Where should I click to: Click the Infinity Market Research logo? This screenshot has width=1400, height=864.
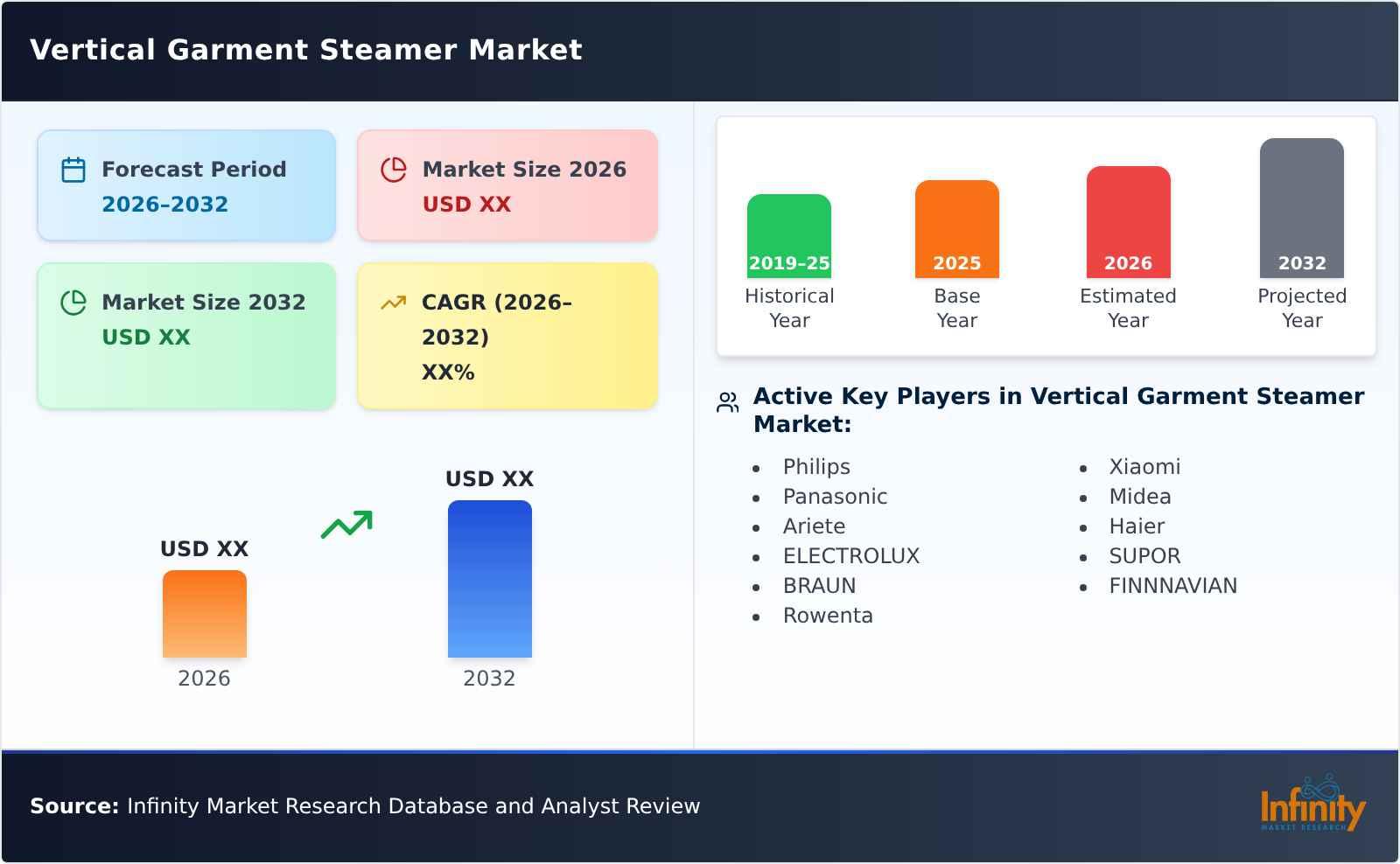click(x=1312, y=805)
